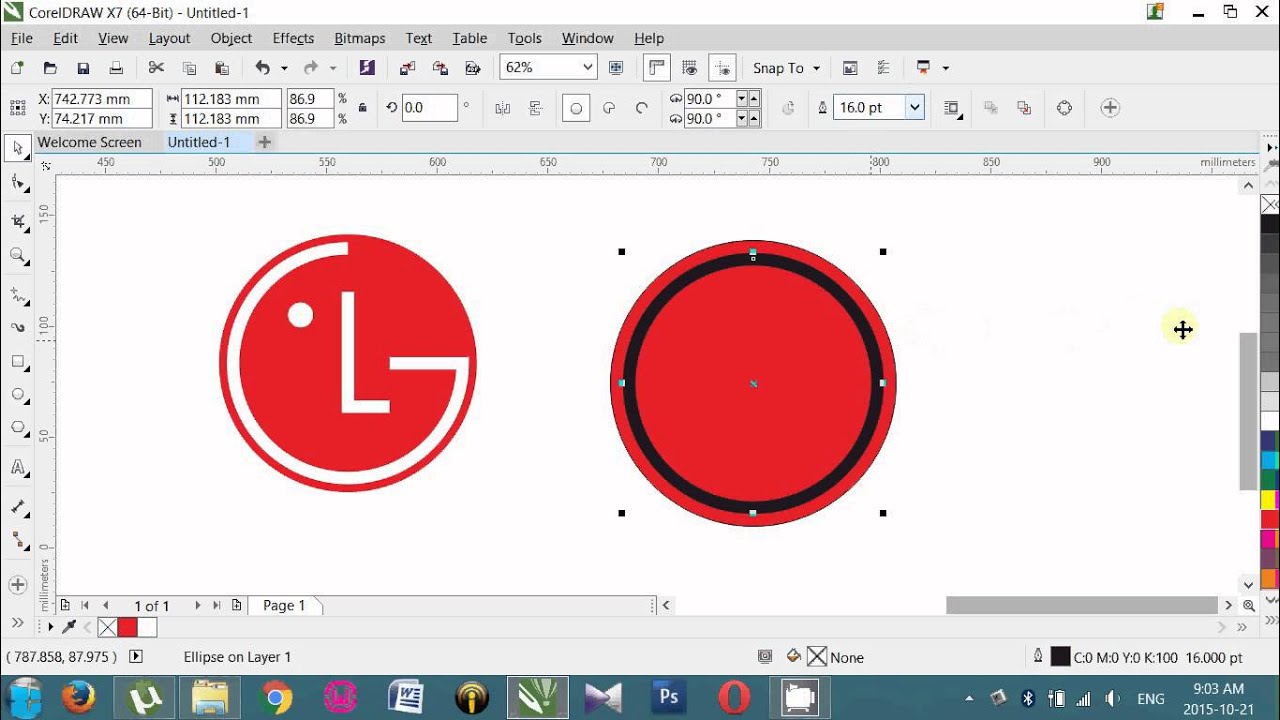Choose the Pie shape mode

[x=609, y=108]
